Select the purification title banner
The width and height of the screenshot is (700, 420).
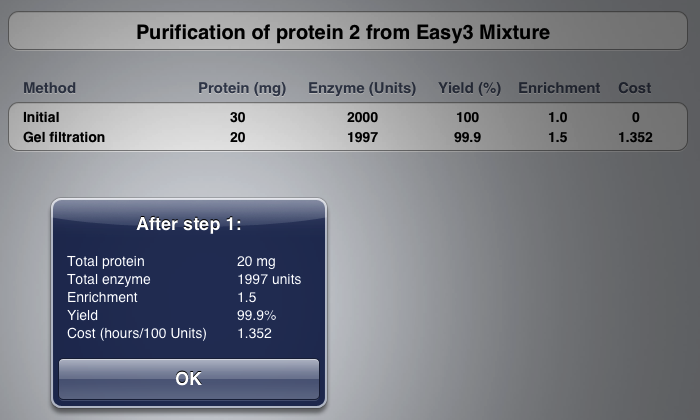(x=348, y=31)
